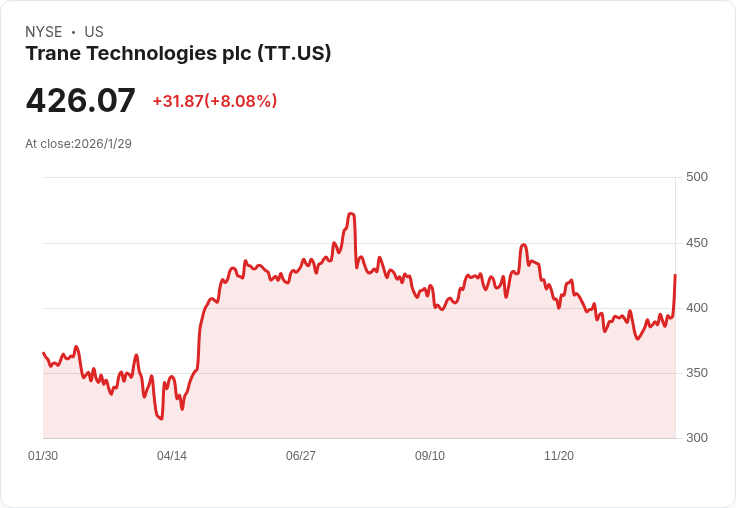Image resolution: width=736 pixels, height=508 pixels.
Task: Click the 350 y-axis price label
Action: (697, 373)
